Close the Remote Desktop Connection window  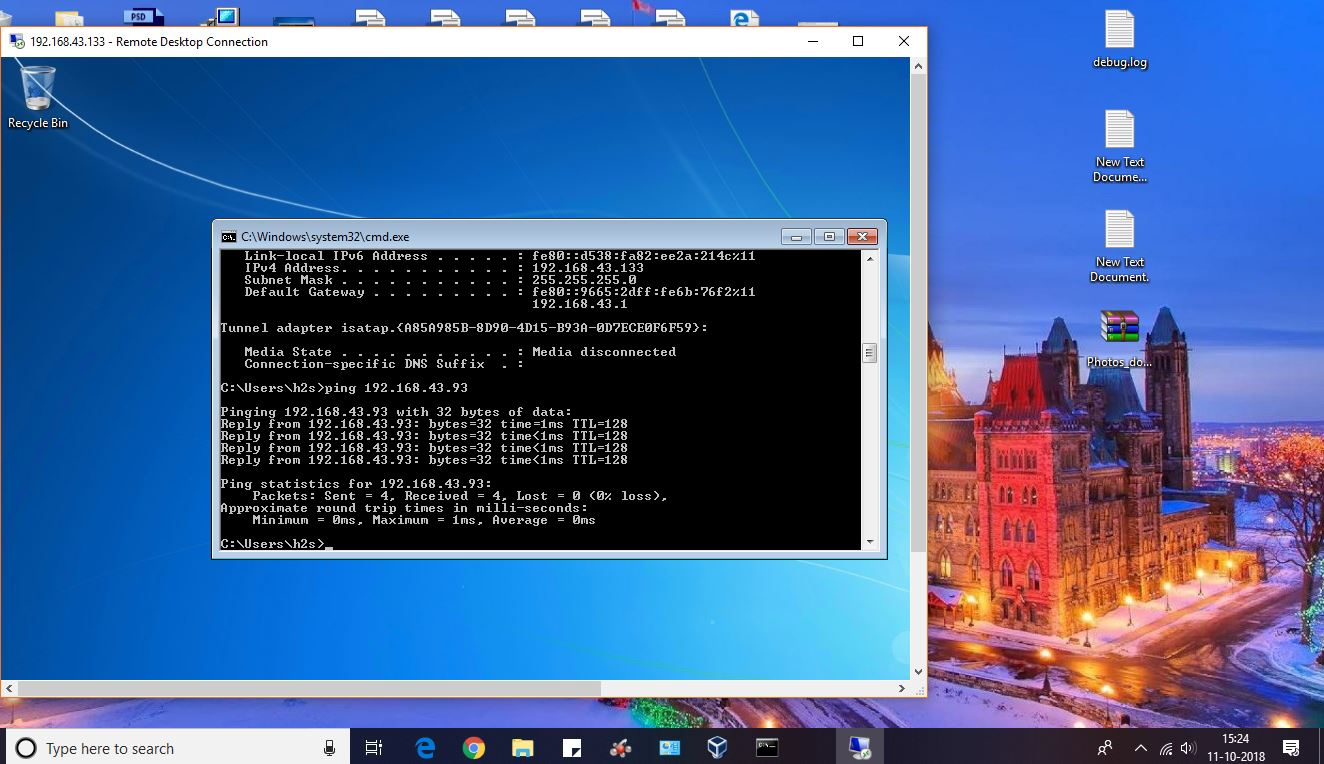click(904, 42)
